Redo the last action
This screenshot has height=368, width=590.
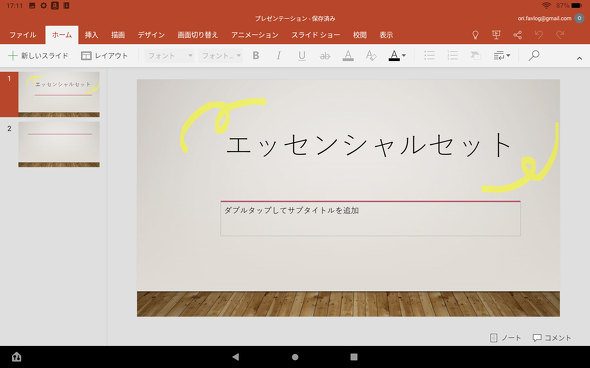[560, 35]
